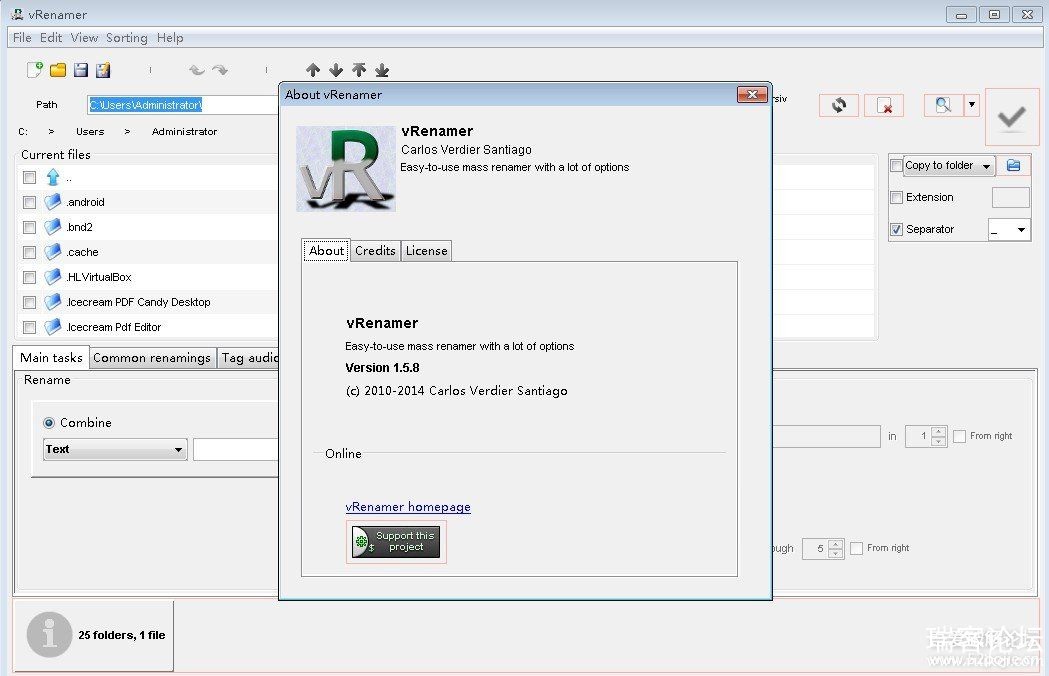Open the Separator character dropdown
Viewport: 1049px width, 676px height.
1010,230
